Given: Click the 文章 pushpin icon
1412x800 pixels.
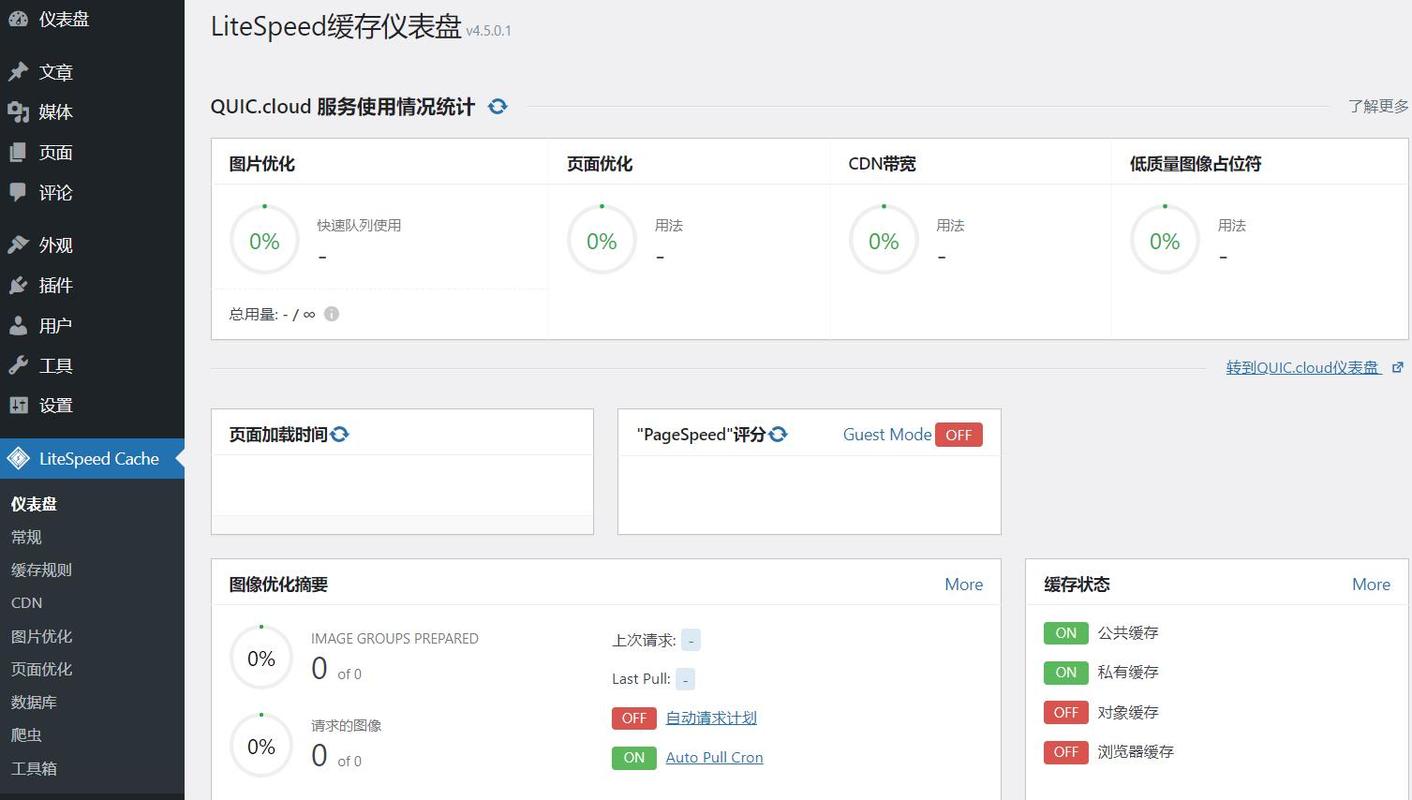Looking at the screenshot, I should (x=17, y=72).
